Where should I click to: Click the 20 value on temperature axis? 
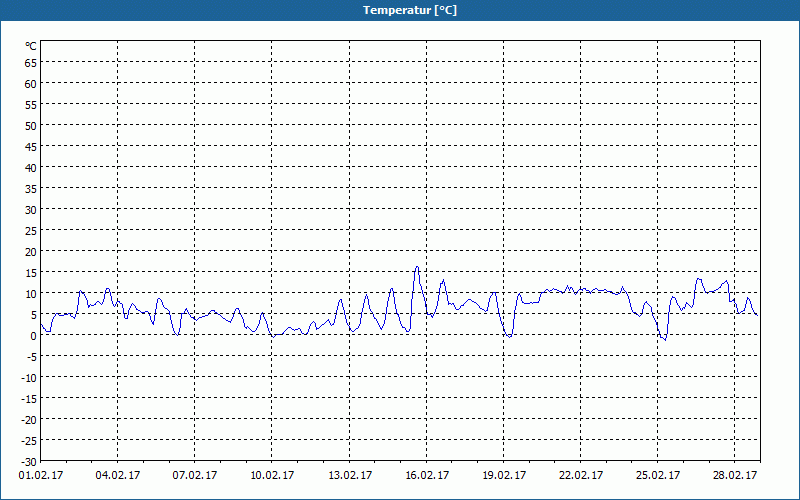click(x=31, y=252)
